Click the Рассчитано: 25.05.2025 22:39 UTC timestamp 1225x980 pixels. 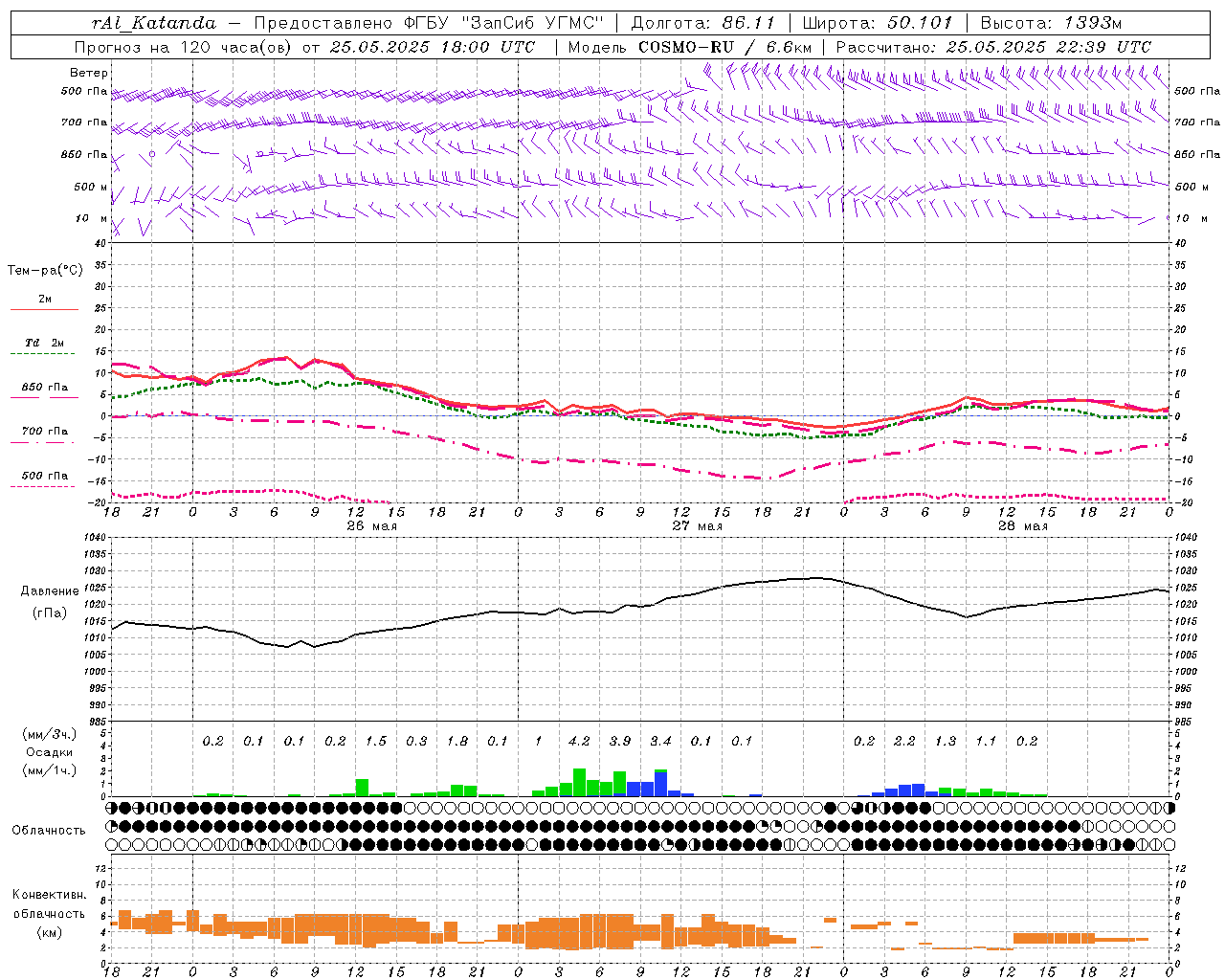coord(993,46)
